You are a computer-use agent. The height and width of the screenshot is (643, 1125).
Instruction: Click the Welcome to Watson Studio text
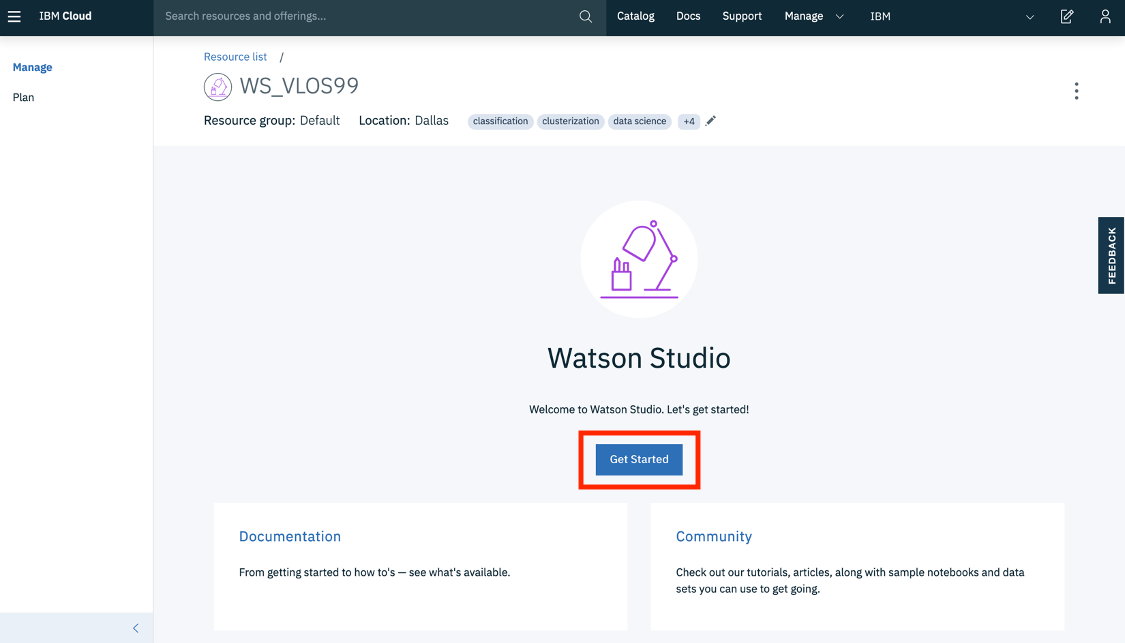pos(639,409)
